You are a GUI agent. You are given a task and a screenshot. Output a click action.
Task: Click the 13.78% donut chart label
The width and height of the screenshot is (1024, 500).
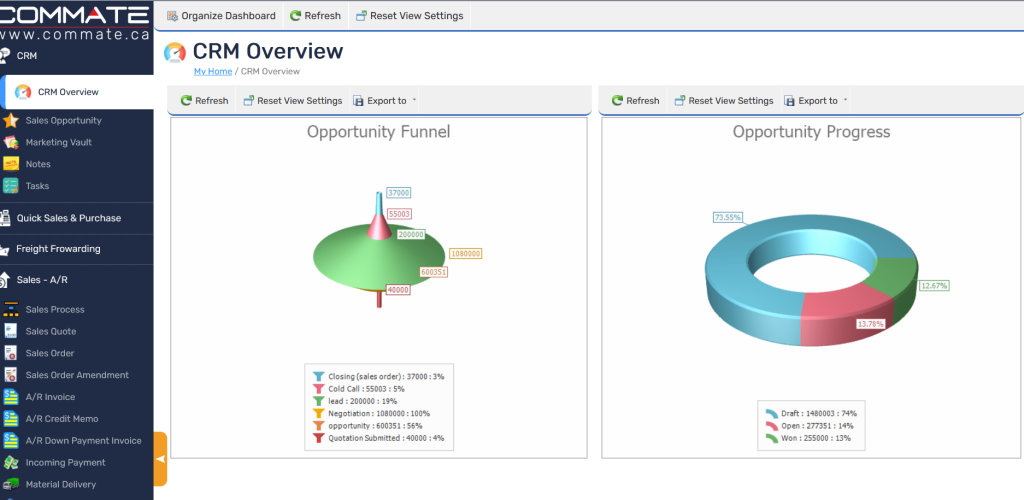point(871,324)
